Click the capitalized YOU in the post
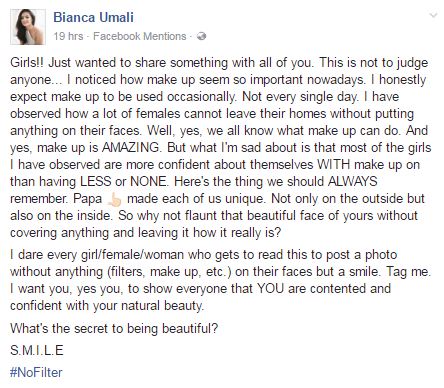Image resolution: width=444 pixels, height=388 pixels. point(270,288)
